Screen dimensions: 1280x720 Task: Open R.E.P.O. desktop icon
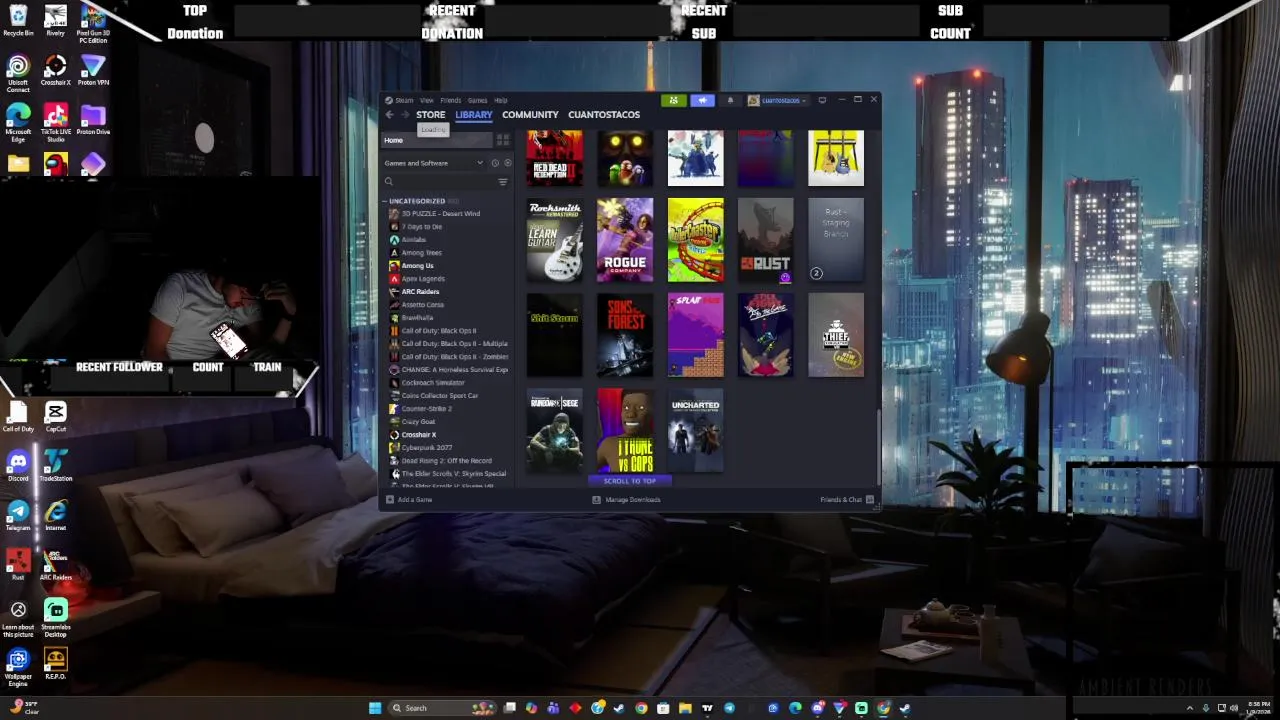55,664
